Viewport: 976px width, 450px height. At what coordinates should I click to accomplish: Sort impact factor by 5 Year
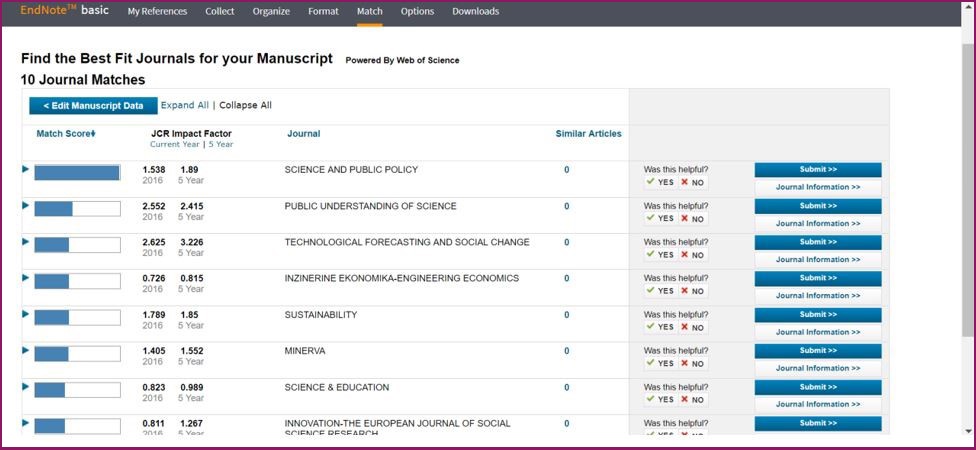tap(221, 144)
